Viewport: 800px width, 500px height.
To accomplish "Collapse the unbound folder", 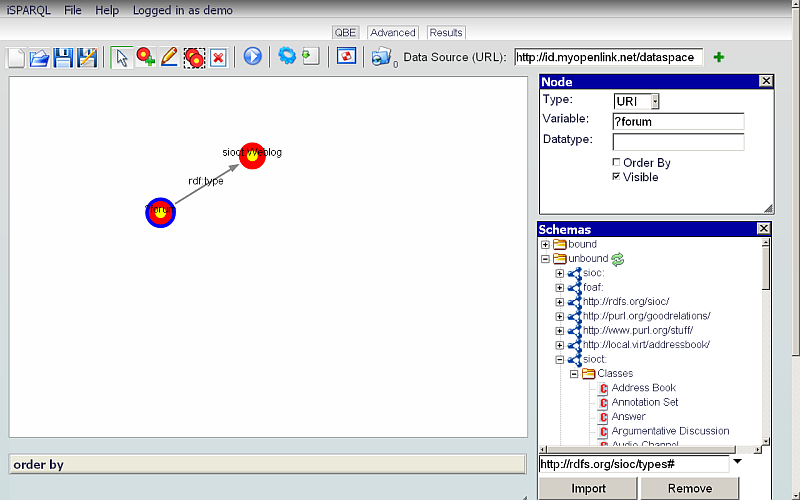I will (x=545, y=259).
